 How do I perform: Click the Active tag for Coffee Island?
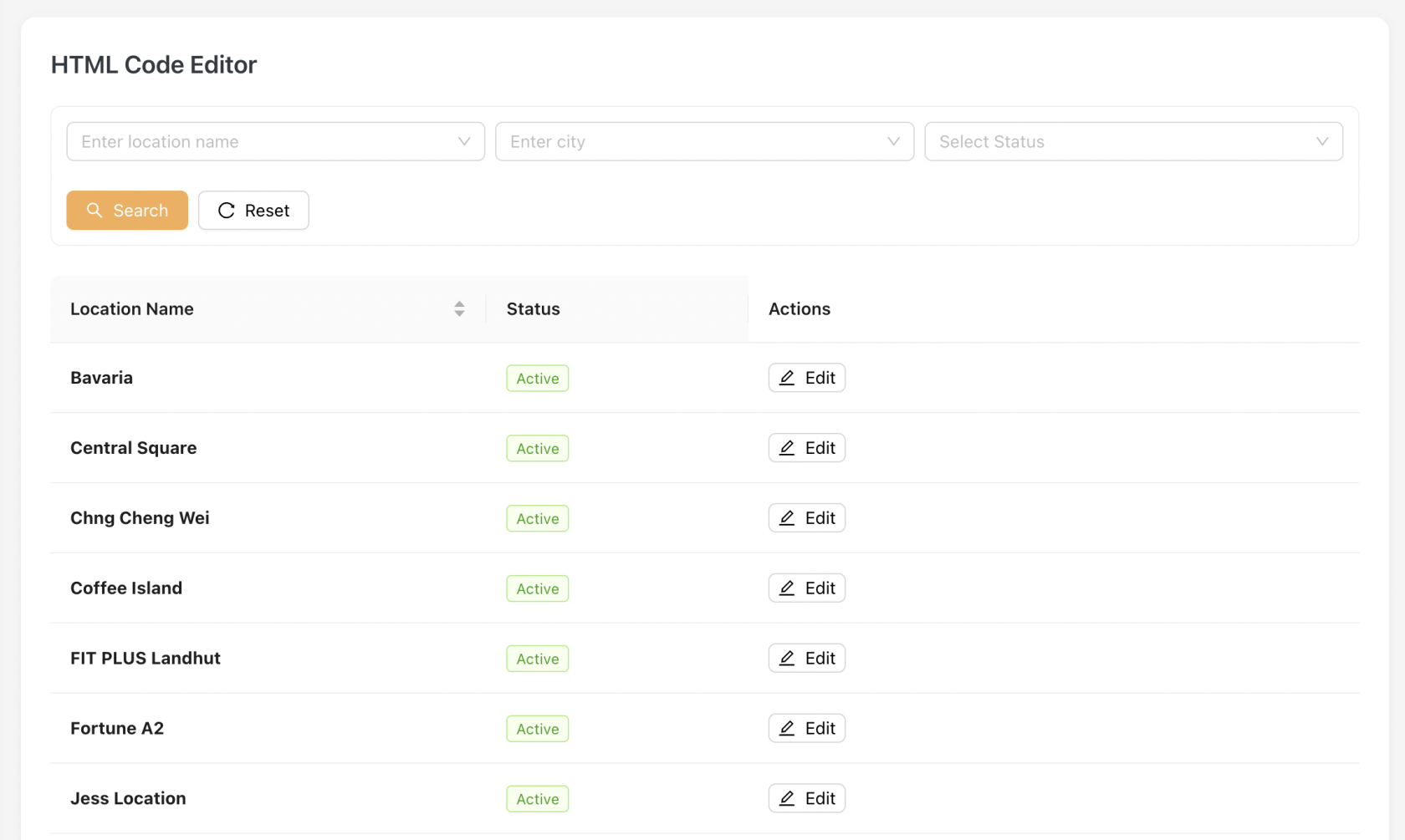(x=538, y=589)
